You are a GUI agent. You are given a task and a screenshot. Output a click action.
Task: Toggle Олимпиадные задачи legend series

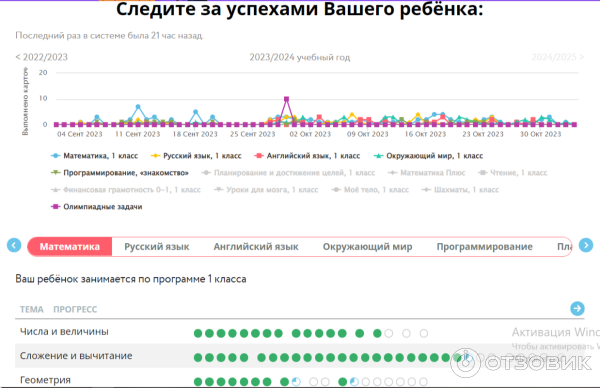click(x=97, y=207)
